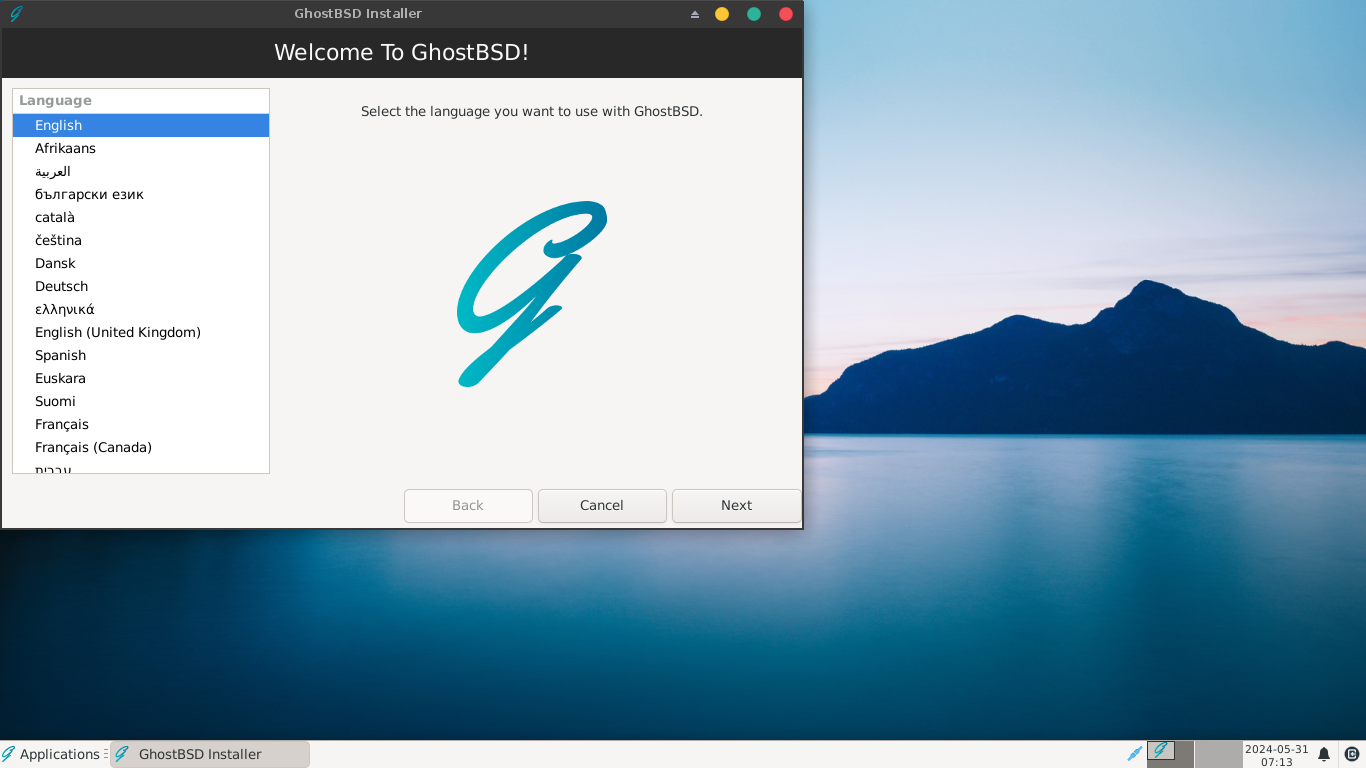Minimize the installer using the yellow button
This screenshot has width=1366, height=768.
coord(722,14)
